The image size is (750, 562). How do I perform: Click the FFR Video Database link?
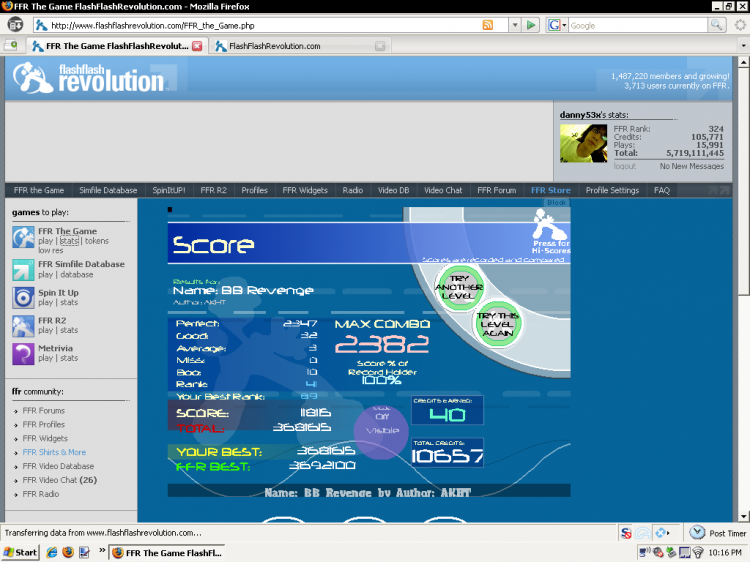(x=58, y=466)
